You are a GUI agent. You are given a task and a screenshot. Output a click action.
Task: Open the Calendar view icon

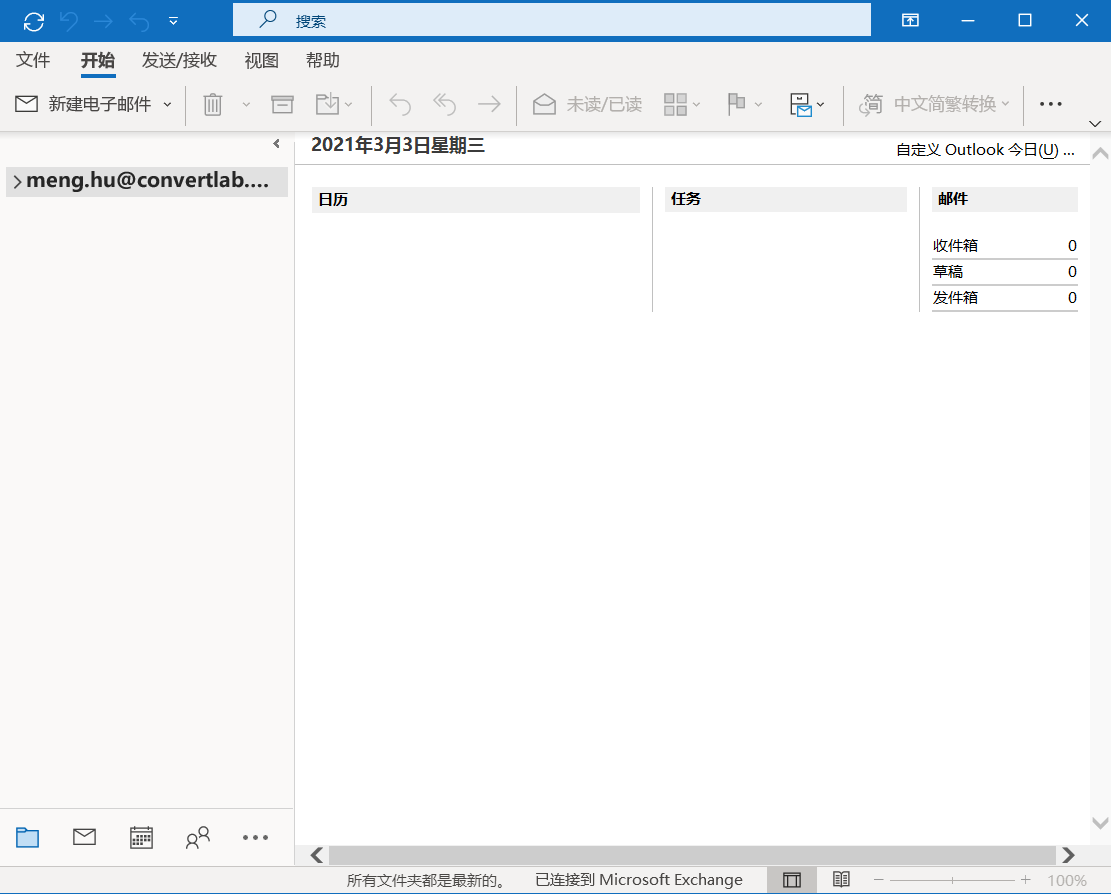click(x=141, y=837)
